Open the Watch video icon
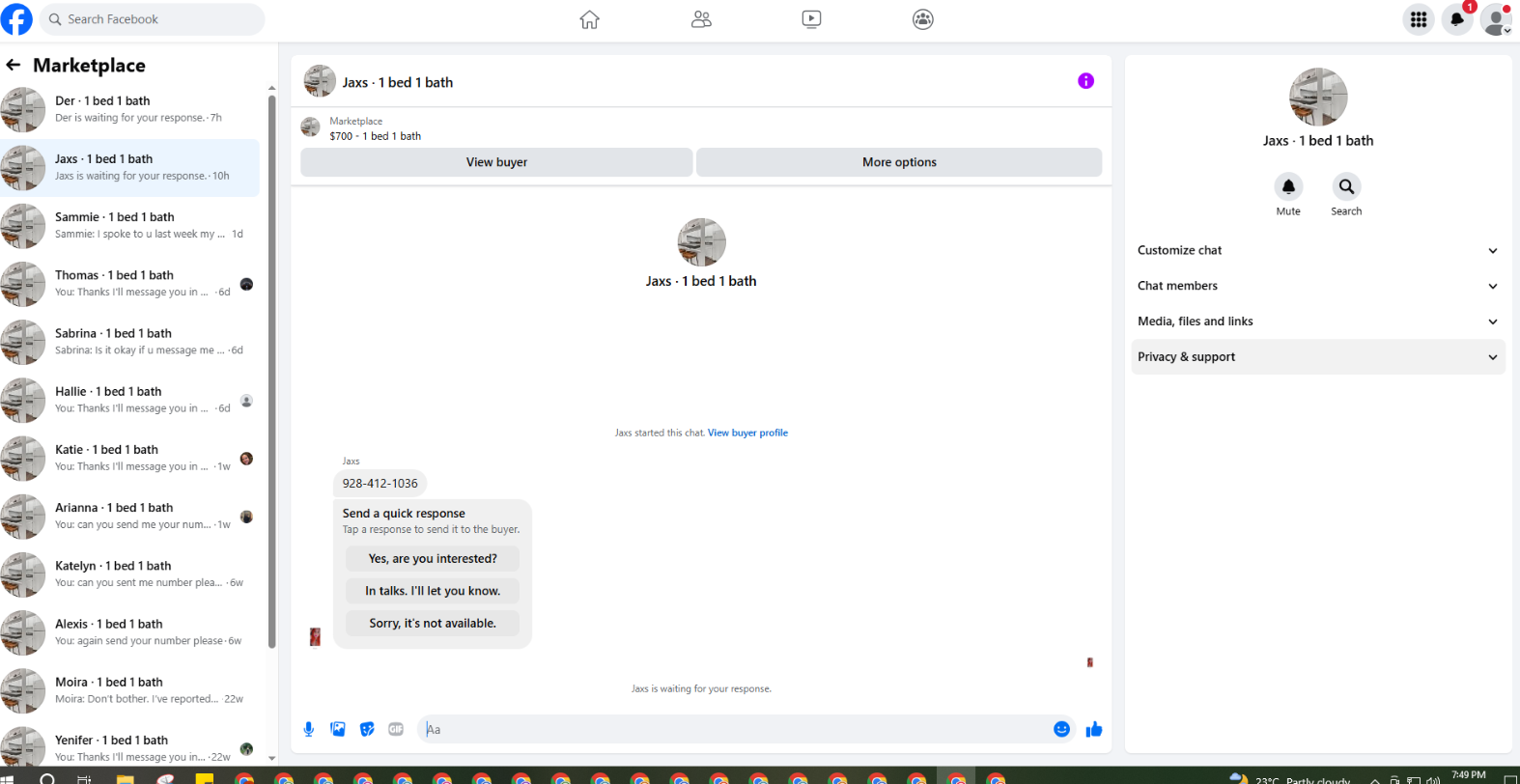Screen dimensions: 1520x784 pos(812,19)
